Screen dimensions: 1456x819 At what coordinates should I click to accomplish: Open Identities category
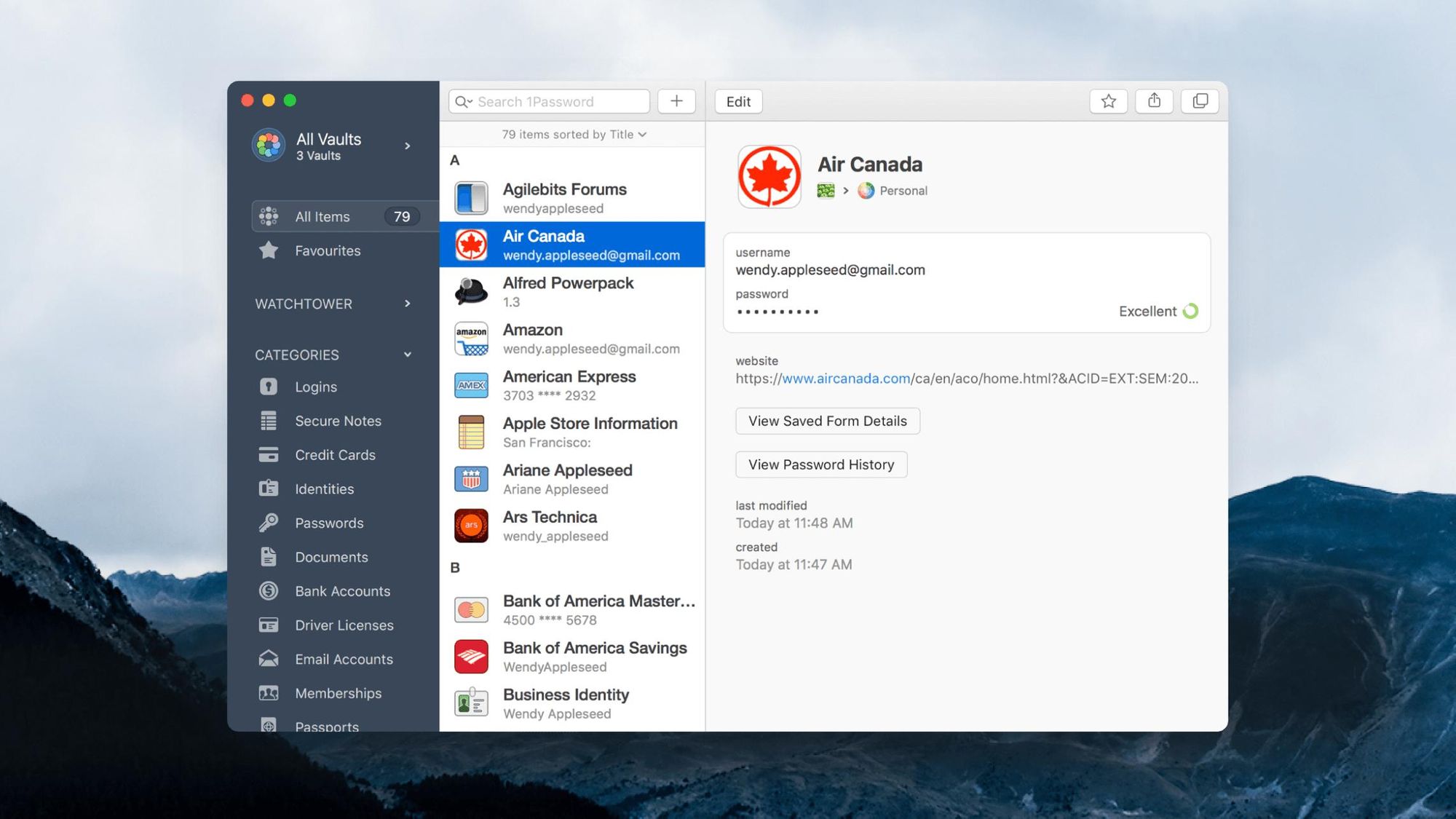pos(324,489)
